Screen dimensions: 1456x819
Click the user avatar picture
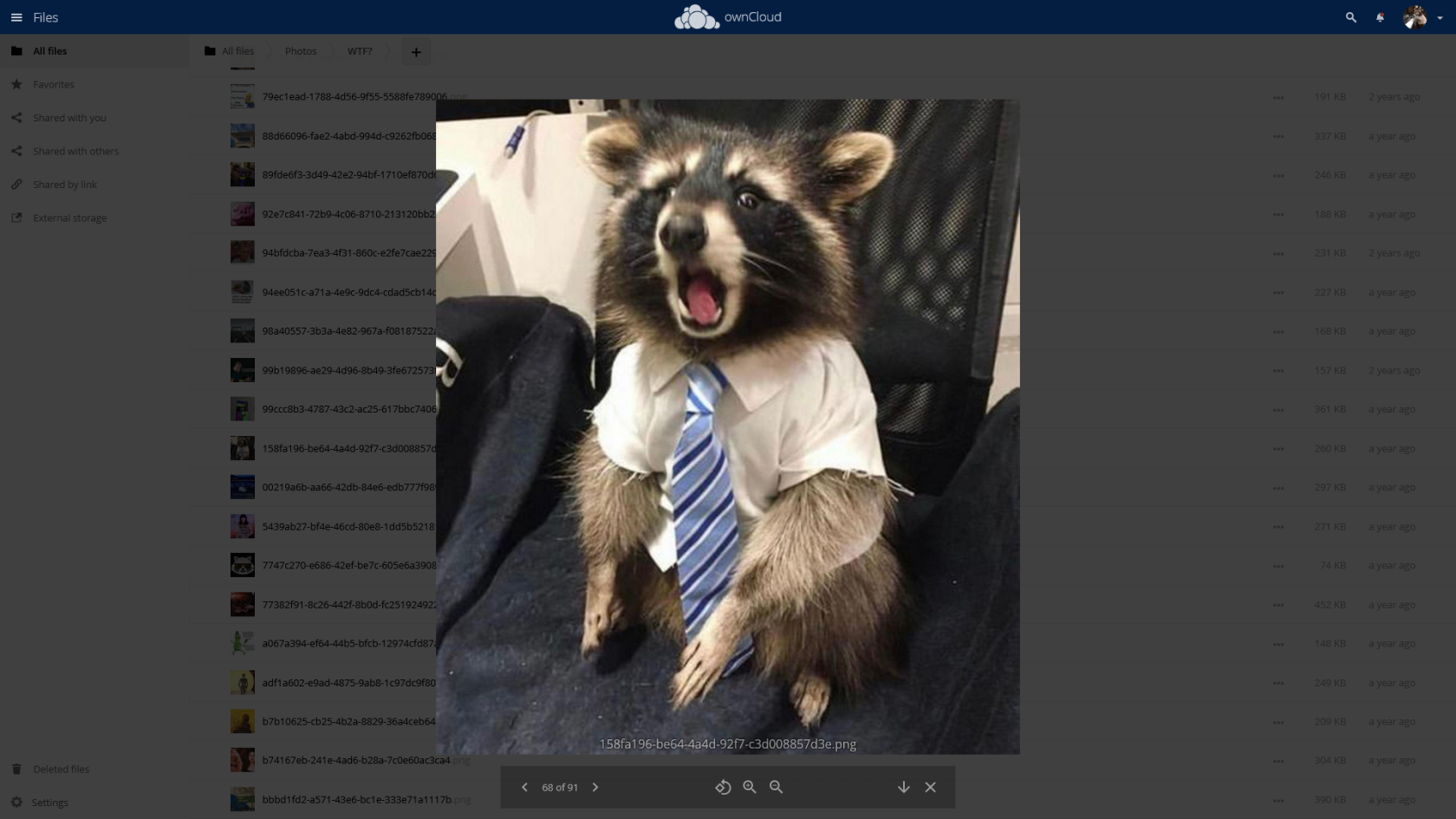[x=1415, y=17]
